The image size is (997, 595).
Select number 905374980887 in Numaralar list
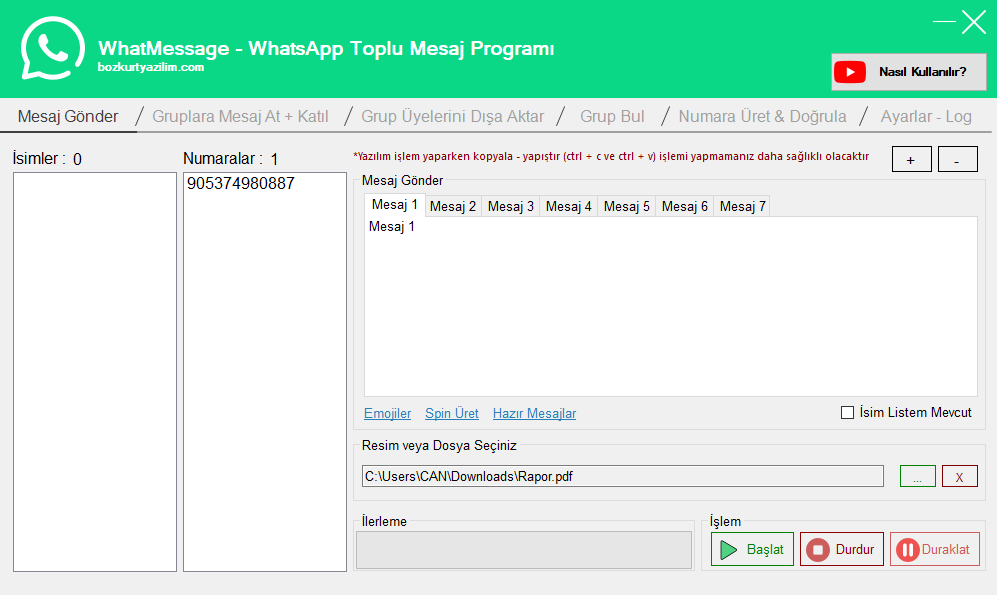[240, 184]
